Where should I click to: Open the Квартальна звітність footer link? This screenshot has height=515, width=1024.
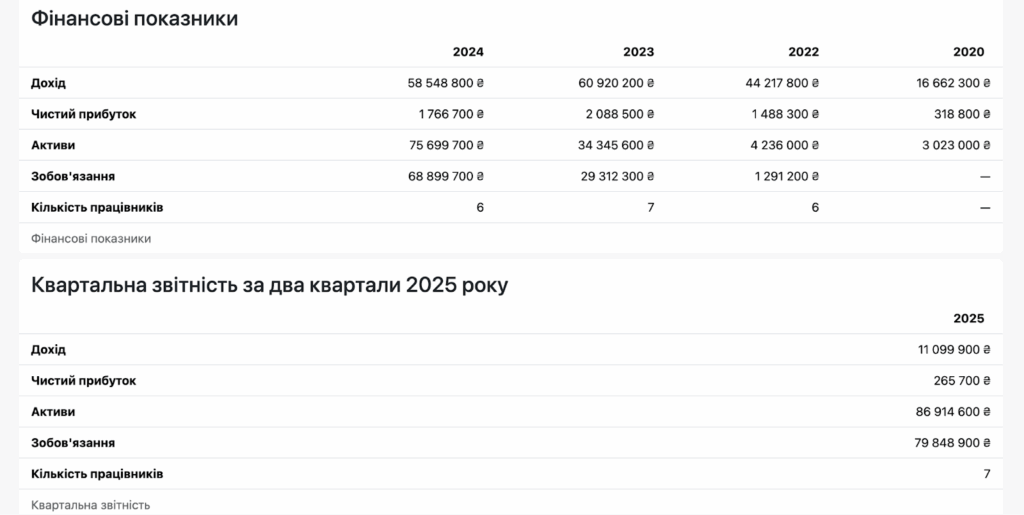[x=90, y=505]
